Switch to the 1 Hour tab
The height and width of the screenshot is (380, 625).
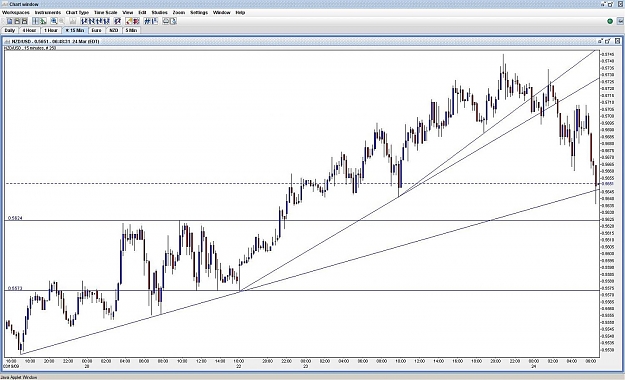pyautogui.click(x=51, y=30)
